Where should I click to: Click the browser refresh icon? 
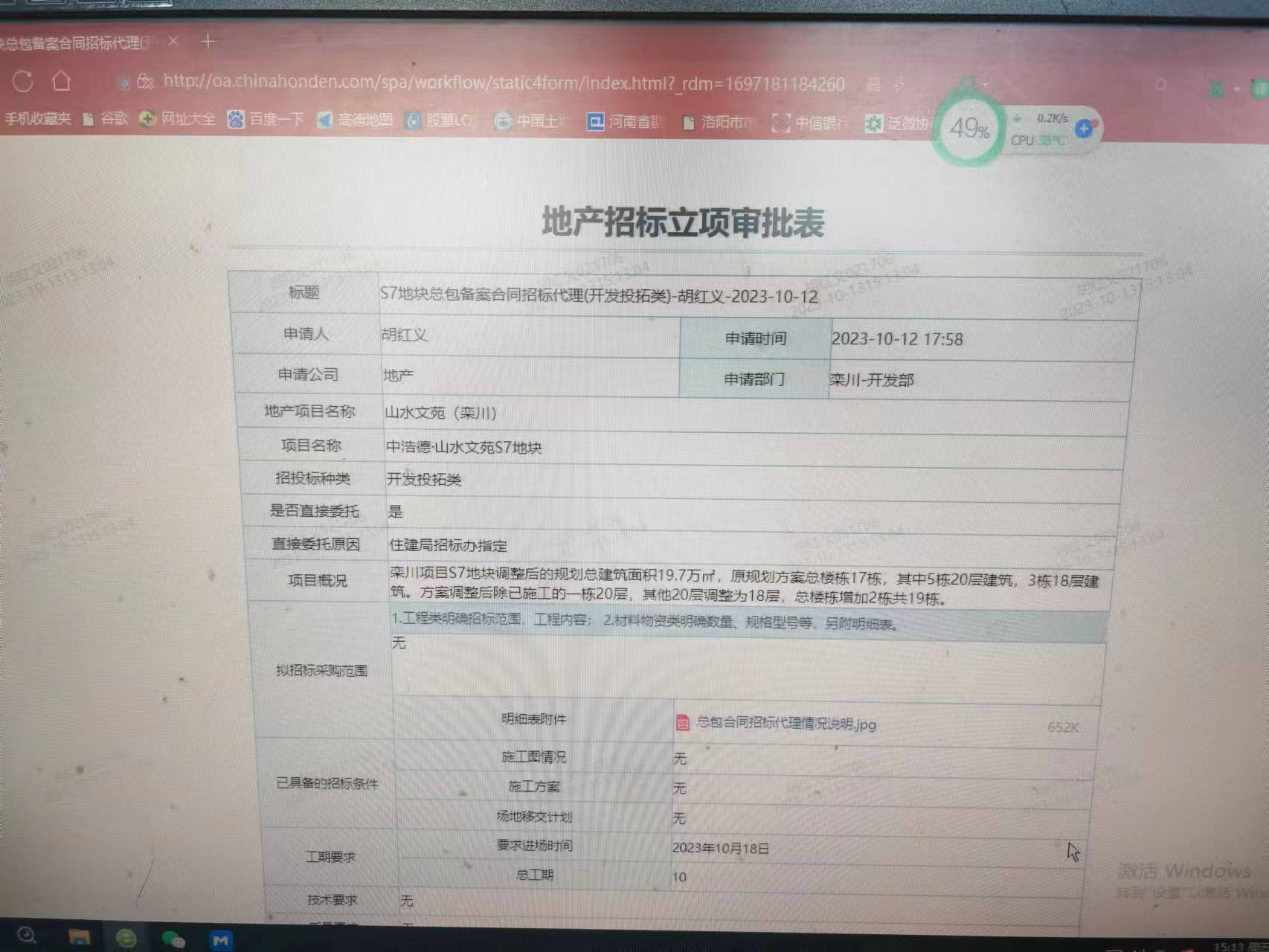(22, 81)
